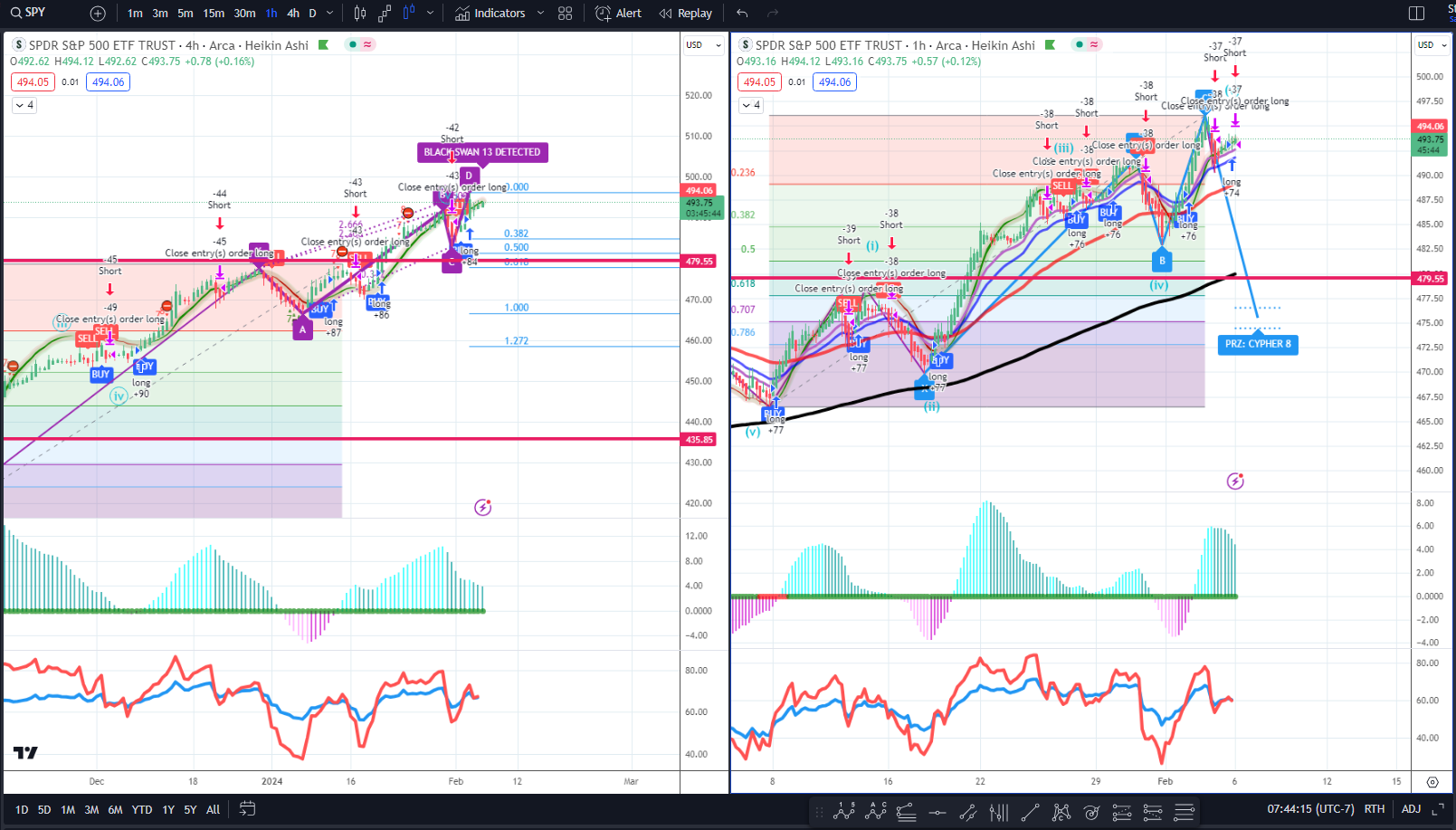Click the 494.06 buy price button on the 4h chart

[x=109, y=82]
